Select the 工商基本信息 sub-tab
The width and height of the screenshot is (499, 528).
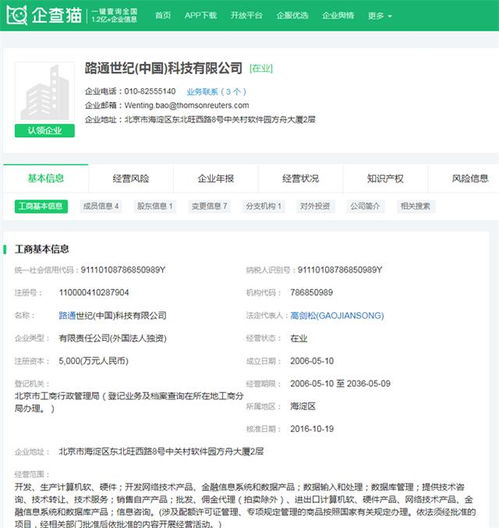[41, 206]
